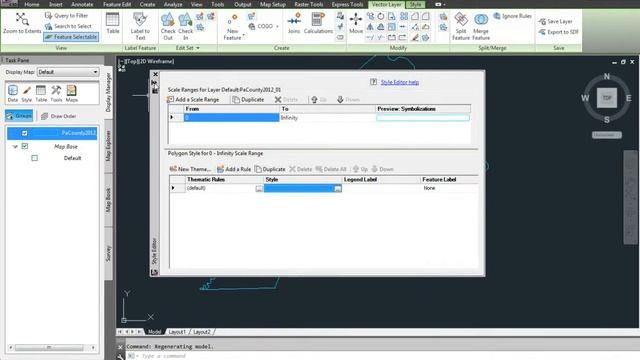
Task: Click Search to Select
Action: 68,26
